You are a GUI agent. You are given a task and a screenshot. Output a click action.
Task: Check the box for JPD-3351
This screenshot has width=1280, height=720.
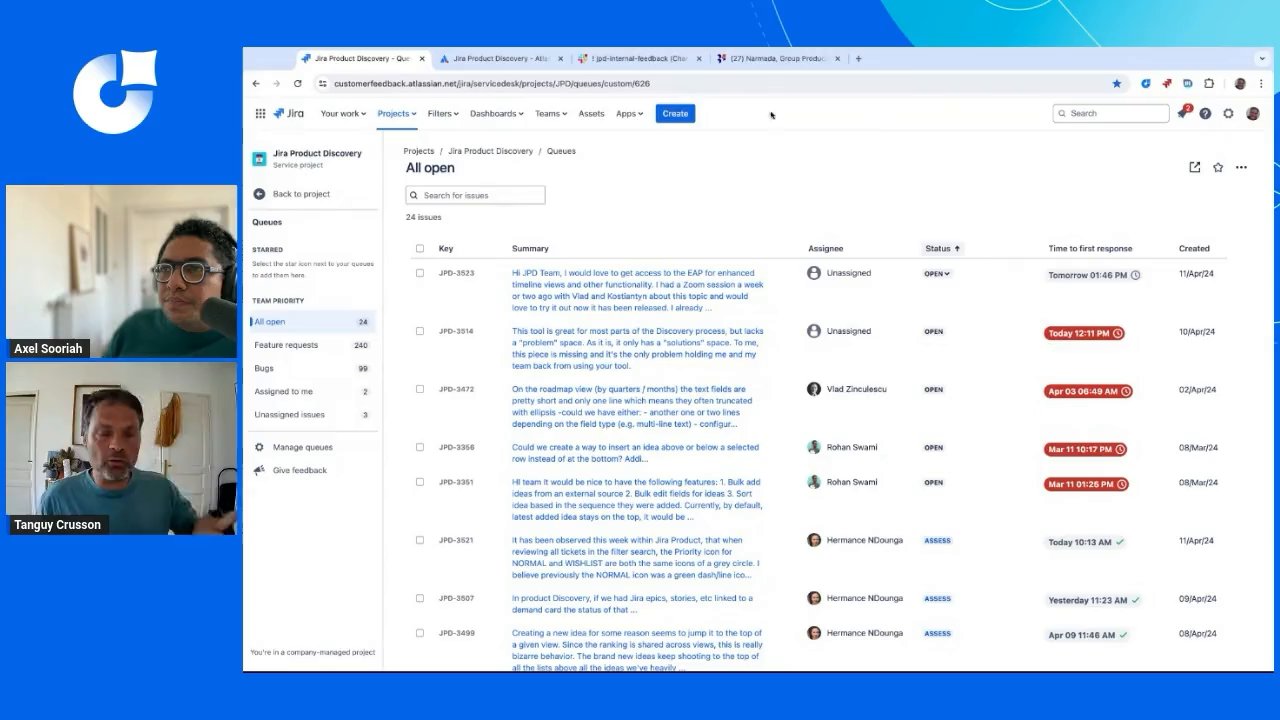point(419,482)
